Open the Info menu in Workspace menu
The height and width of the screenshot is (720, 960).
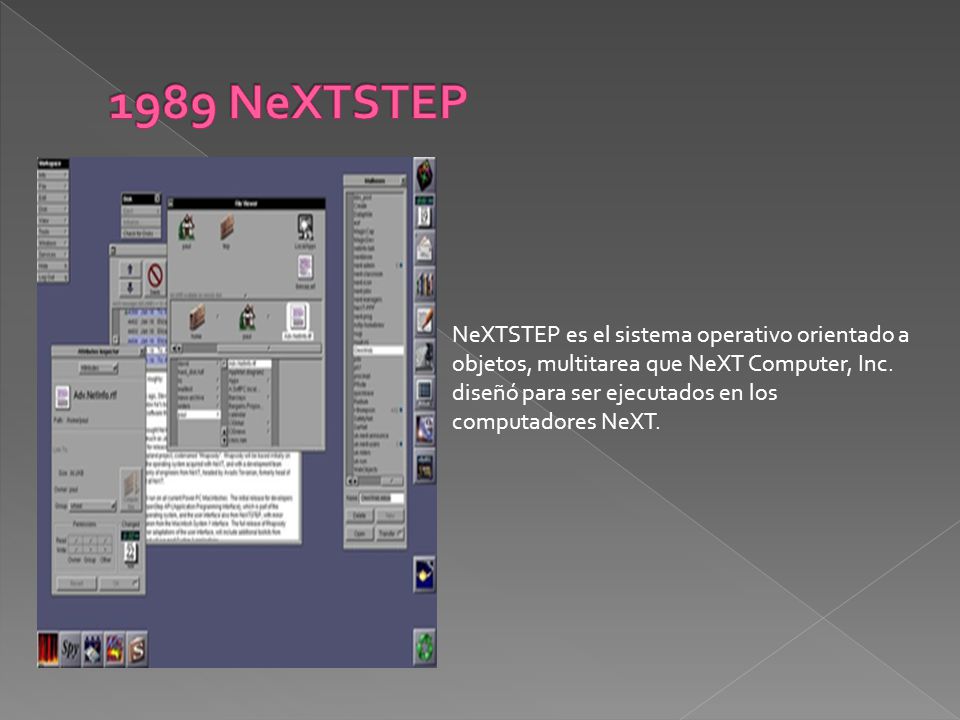click(53, 175)
